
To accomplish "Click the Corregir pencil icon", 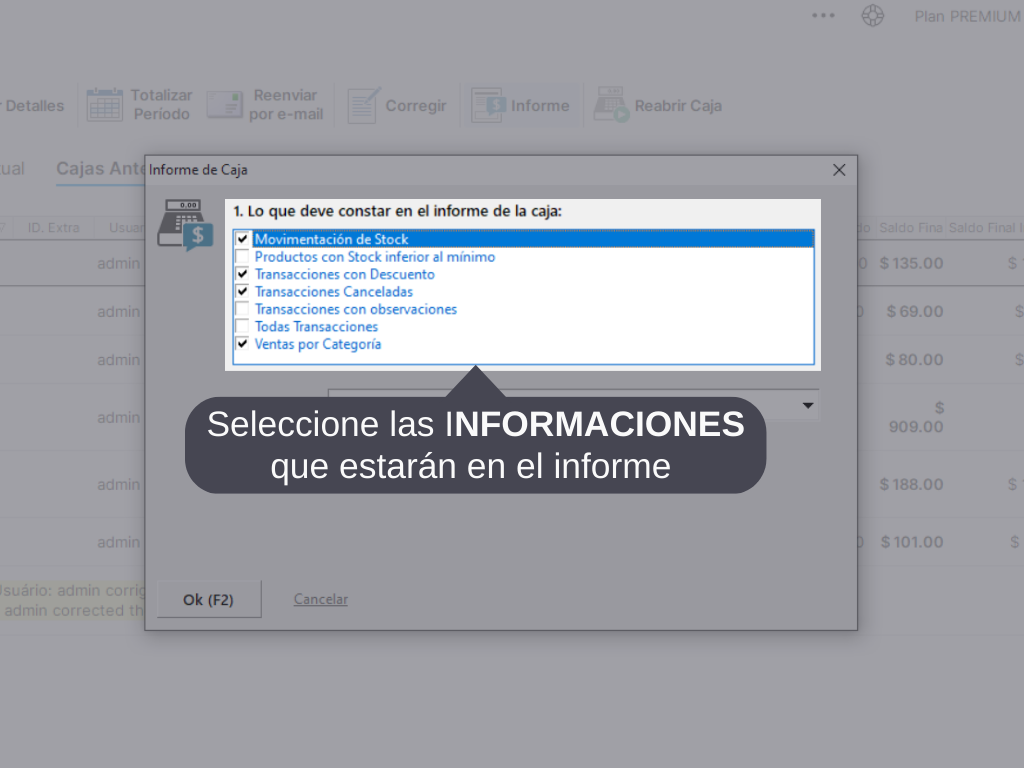I will click(x=364, y=105).
